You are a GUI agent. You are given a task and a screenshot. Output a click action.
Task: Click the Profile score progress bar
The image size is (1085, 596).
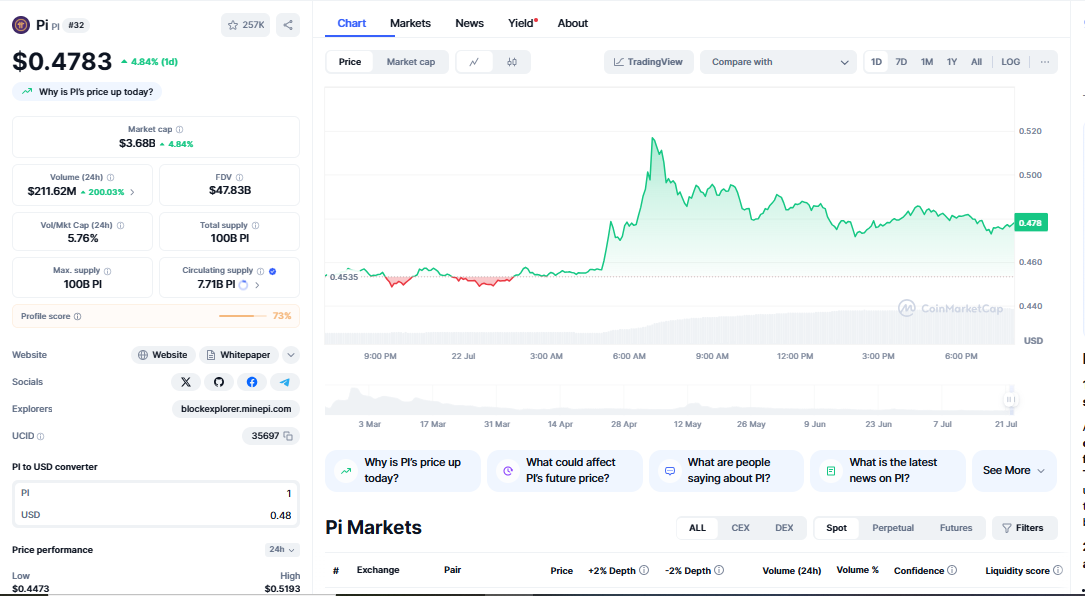(x=242, y=316)
